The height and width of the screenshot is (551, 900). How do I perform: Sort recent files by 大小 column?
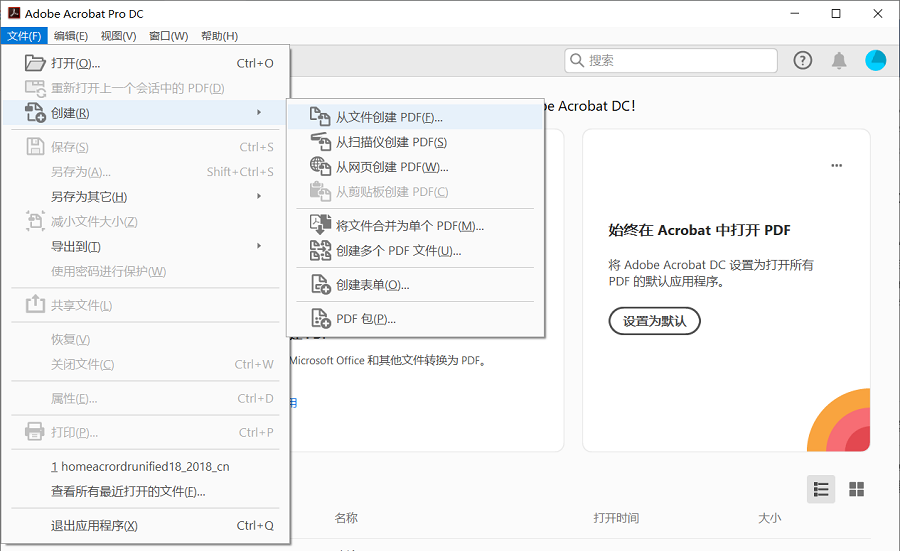769,518
